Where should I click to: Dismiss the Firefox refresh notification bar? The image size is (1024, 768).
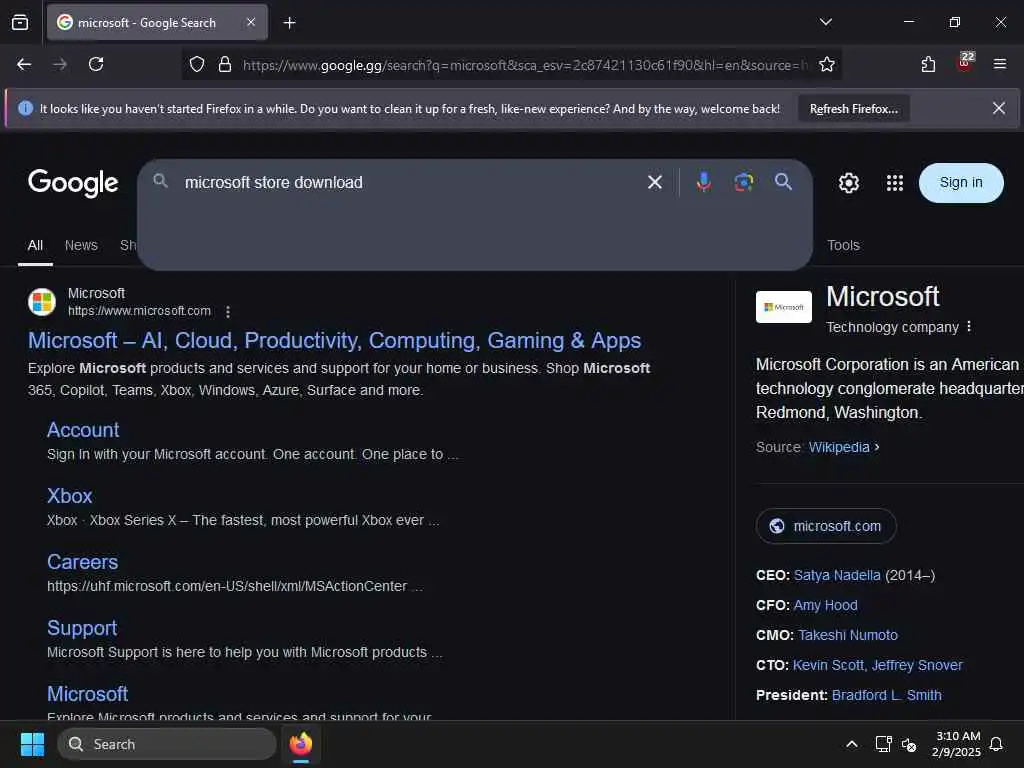coord(999,108)
